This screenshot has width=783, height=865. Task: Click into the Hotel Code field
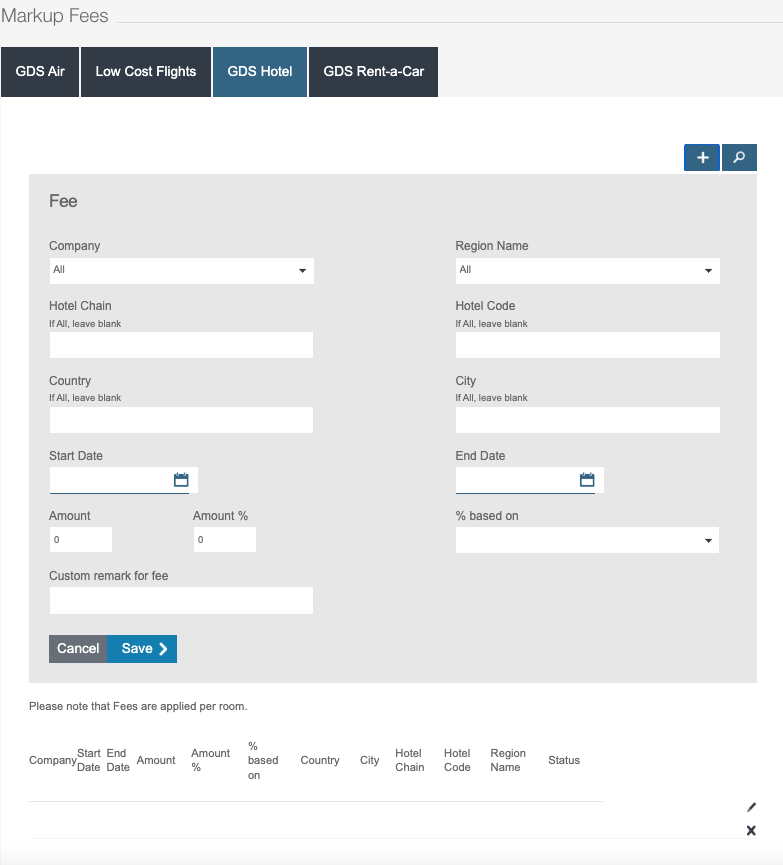(x=587, y=346)
